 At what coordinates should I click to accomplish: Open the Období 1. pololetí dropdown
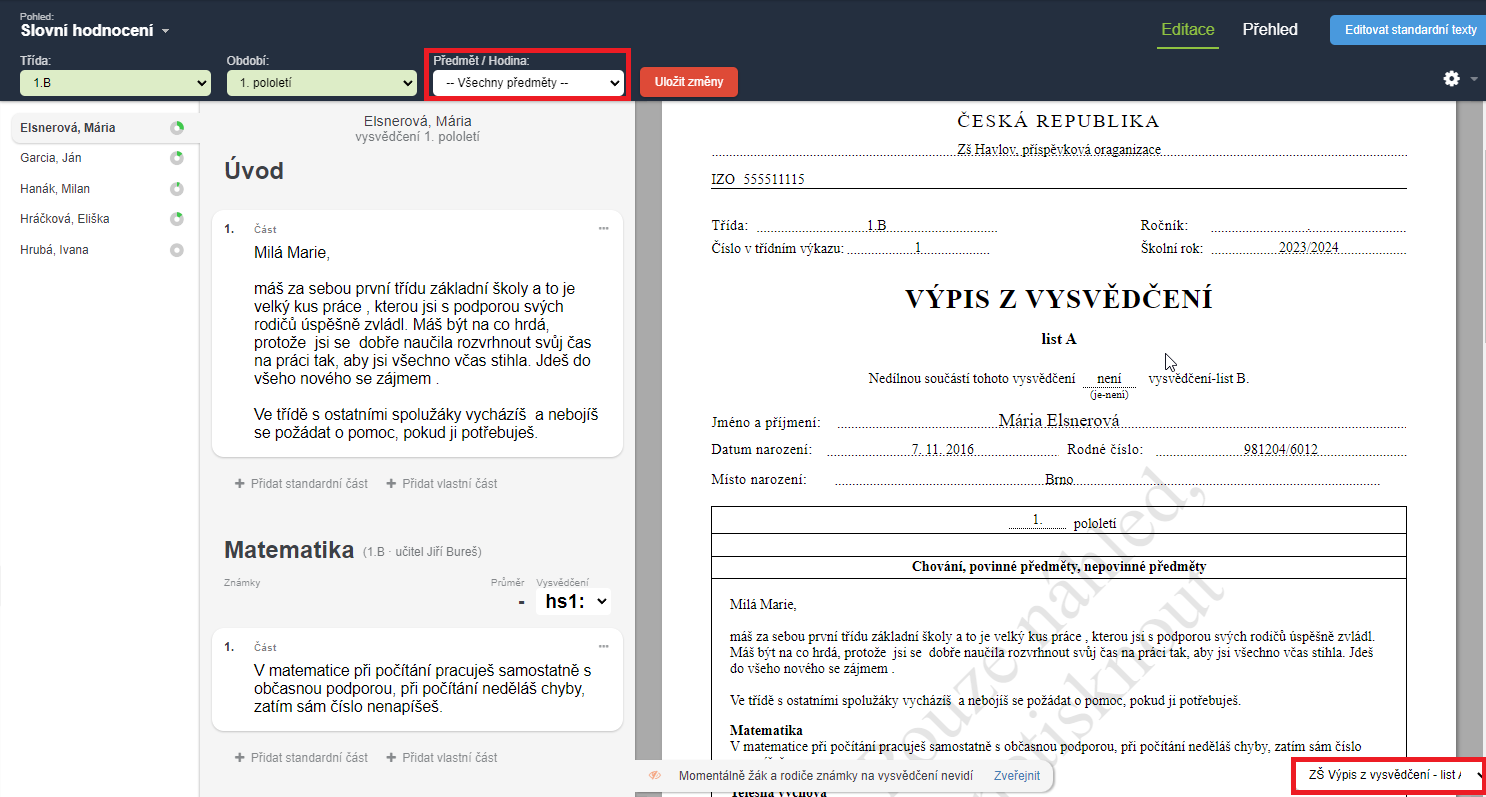click(x=322, y=83)
